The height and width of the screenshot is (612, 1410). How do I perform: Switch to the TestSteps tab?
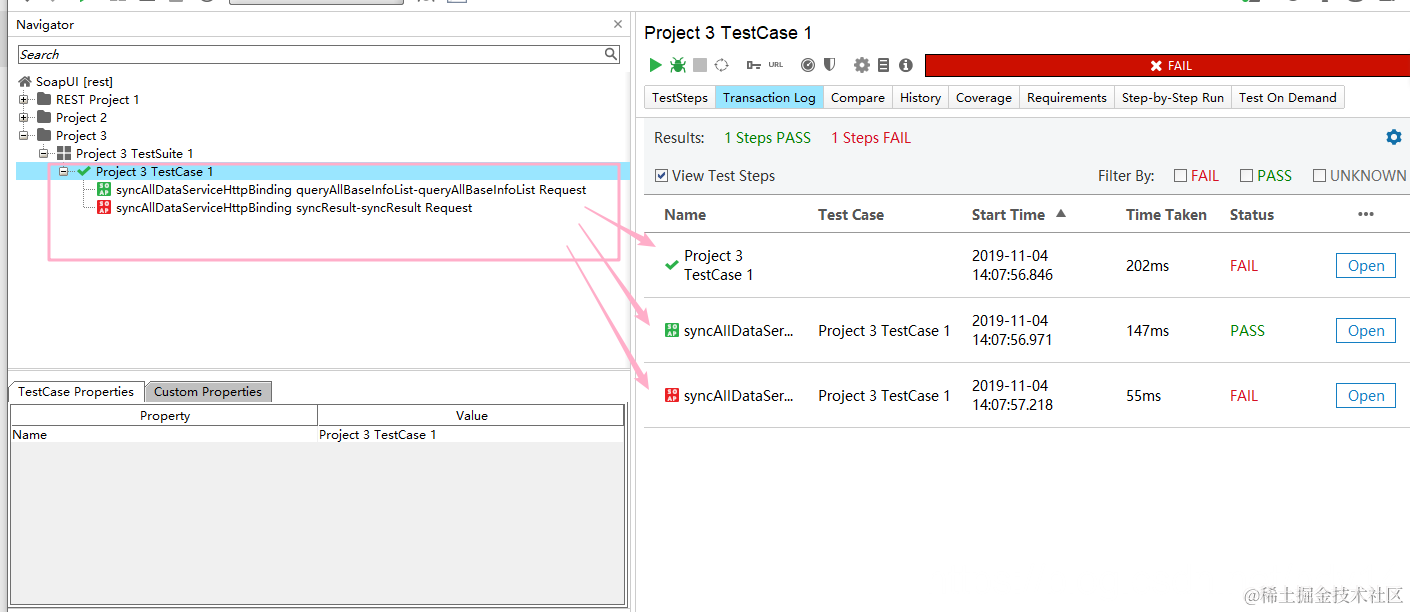coord(680,97)
